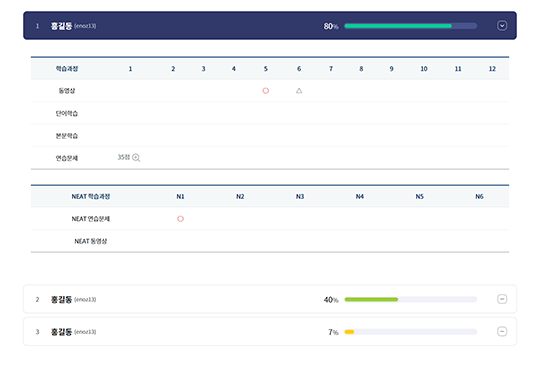Viewport: 540px width, 392px height.
Task: Click the first student's name in header
Action: tap(61, 26)
